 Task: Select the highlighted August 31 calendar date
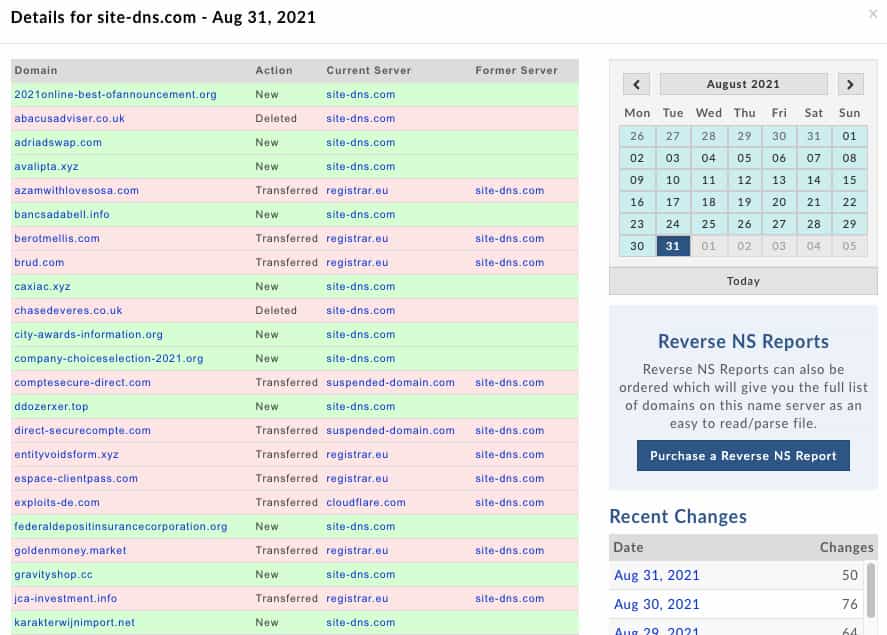point(672,246)
